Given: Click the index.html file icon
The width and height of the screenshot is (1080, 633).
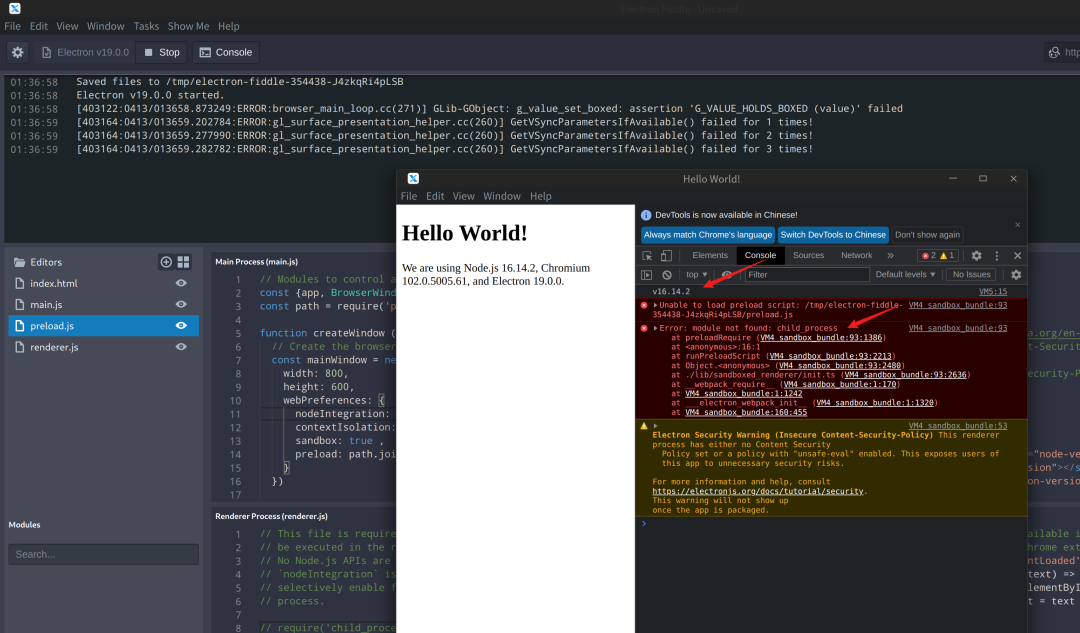Looking at the screenshot, I should point(19,283).
